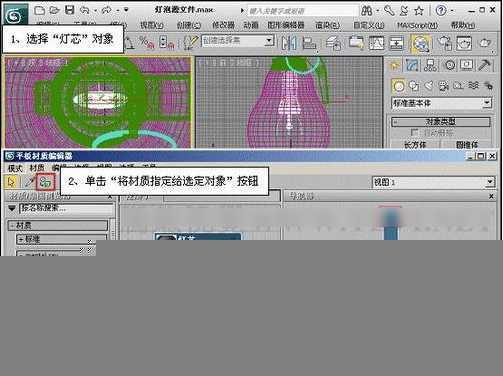Click the Open file icon
This screenshot has height=376, width=503.
coord(54,10)
